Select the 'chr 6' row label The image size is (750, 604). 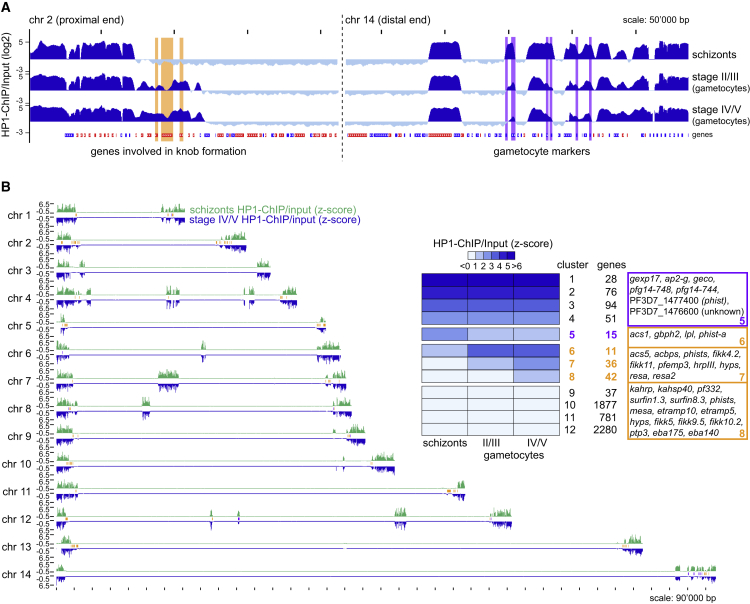(19, 353)
